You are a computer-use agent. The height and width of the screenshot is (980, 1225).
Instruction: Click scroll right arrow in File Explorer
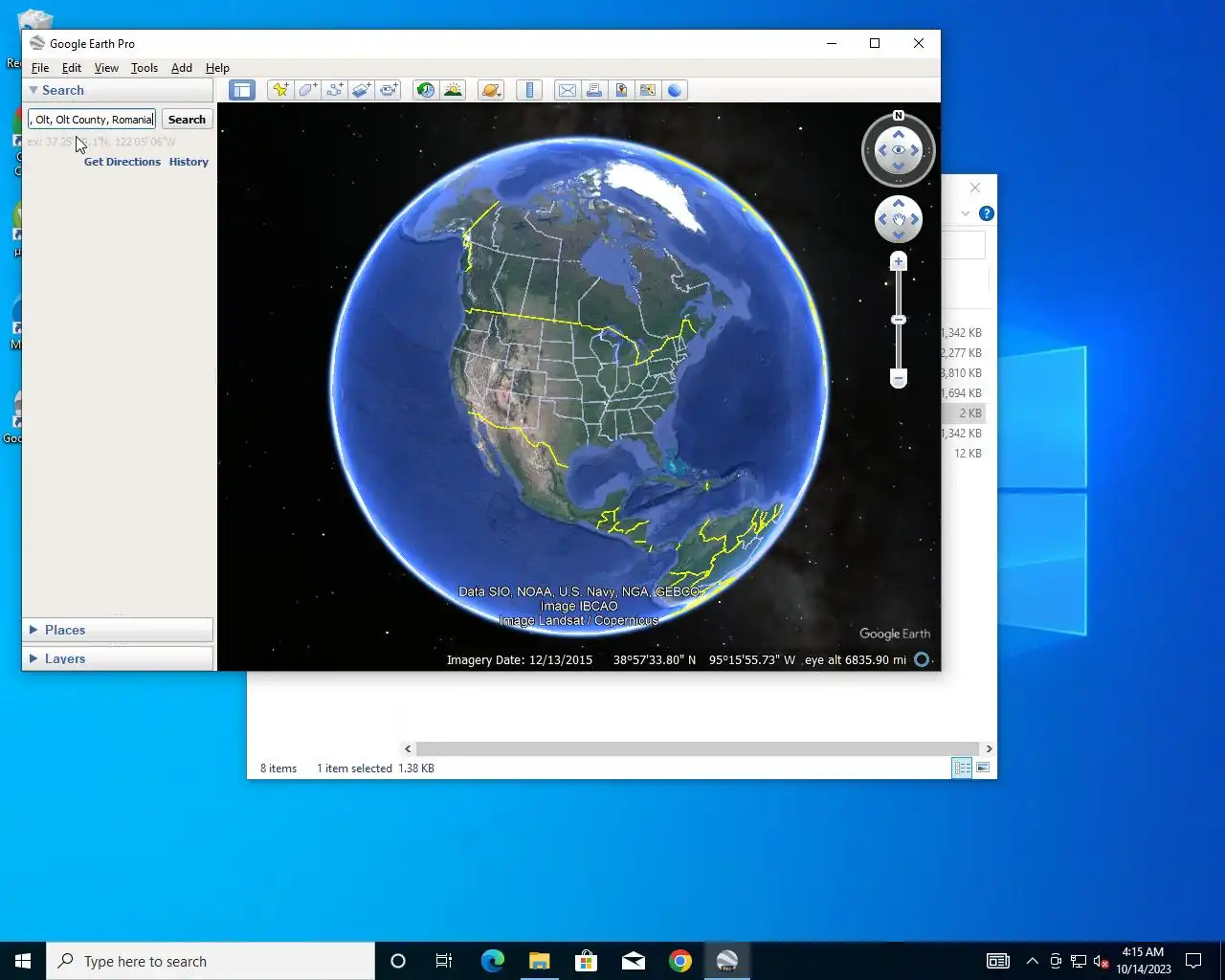[989, 748]
